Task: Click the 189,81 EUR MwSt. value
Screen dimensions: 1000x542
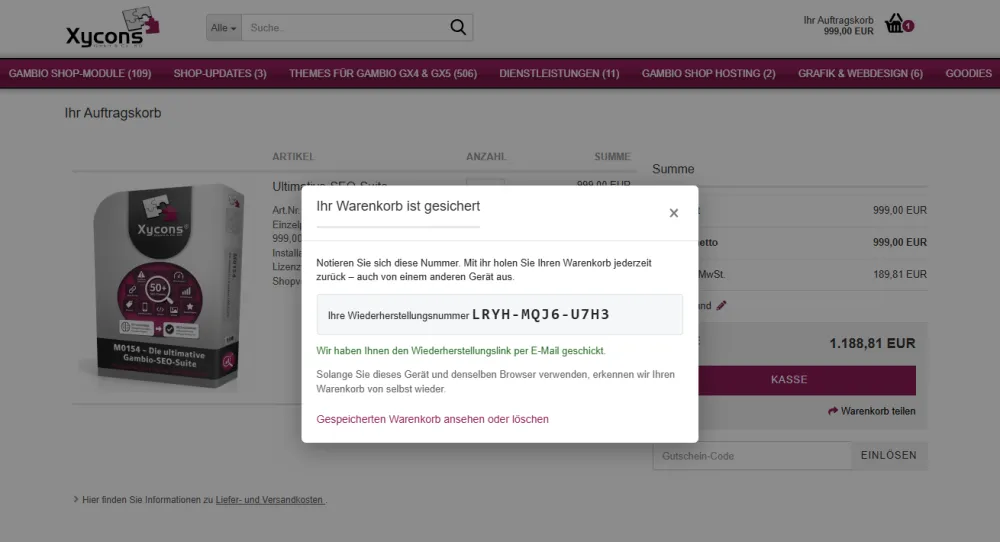Action: 899,274
